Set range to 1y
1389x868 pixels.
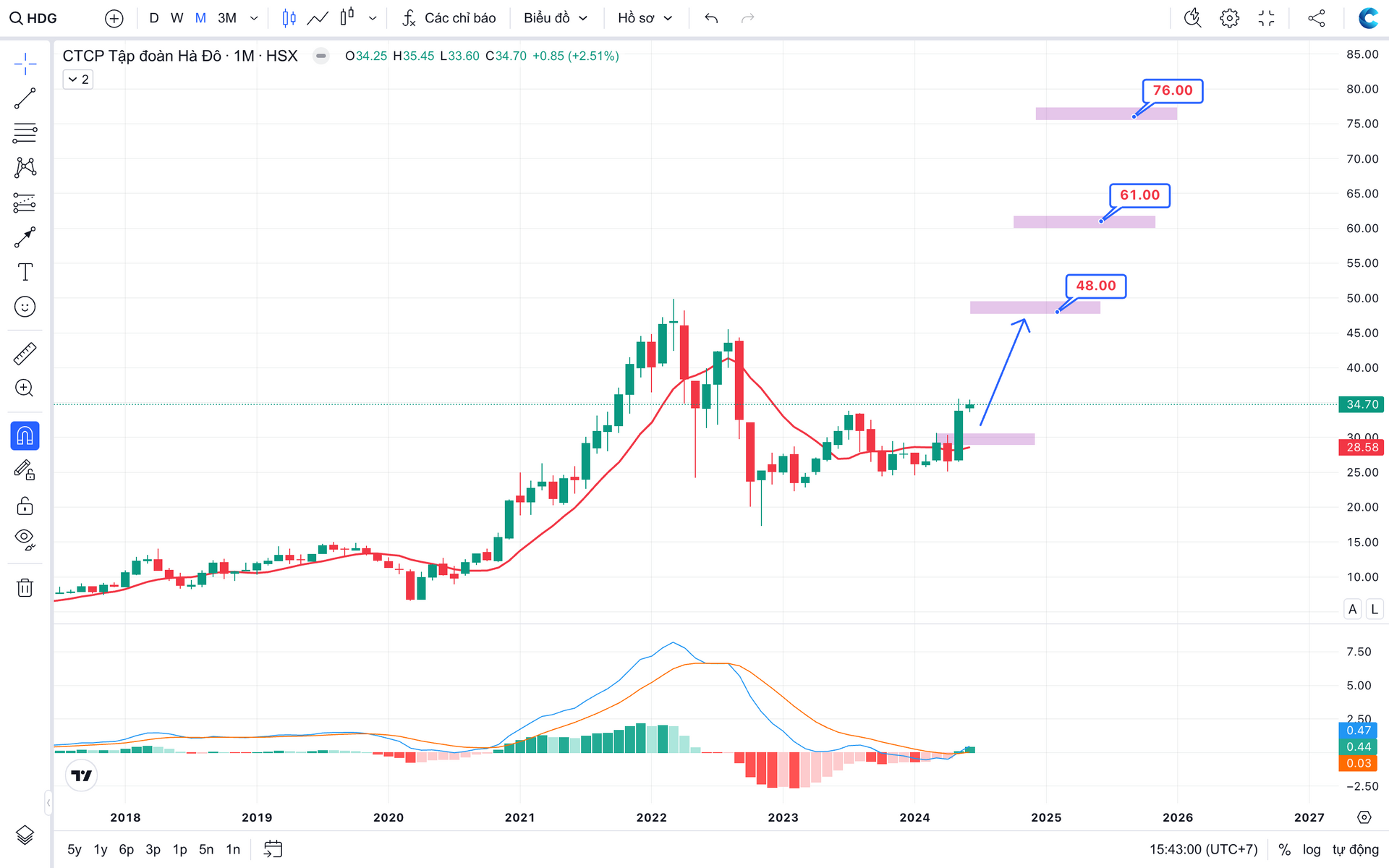coord(101,849)
